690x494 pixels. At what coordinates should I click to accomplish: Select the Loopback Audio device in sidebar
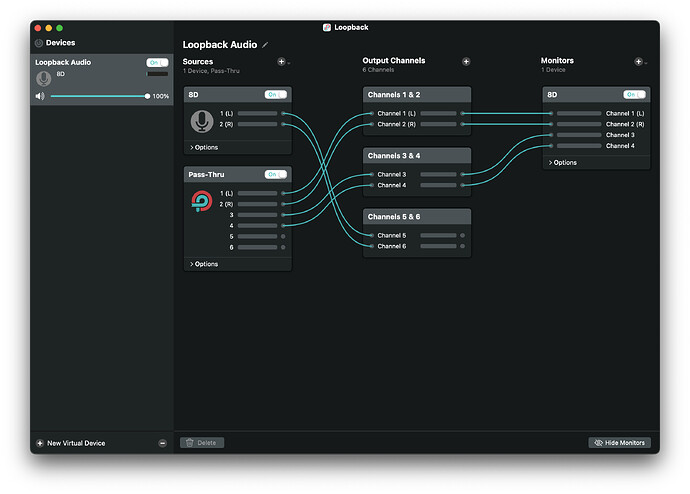coord(102,80)
